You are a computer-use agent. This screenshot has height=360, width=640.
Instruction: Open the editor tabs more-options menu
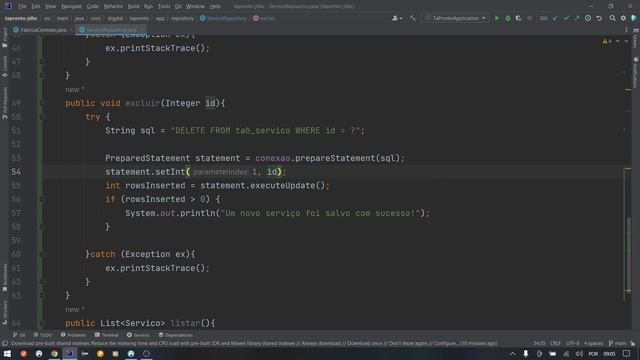626,30
